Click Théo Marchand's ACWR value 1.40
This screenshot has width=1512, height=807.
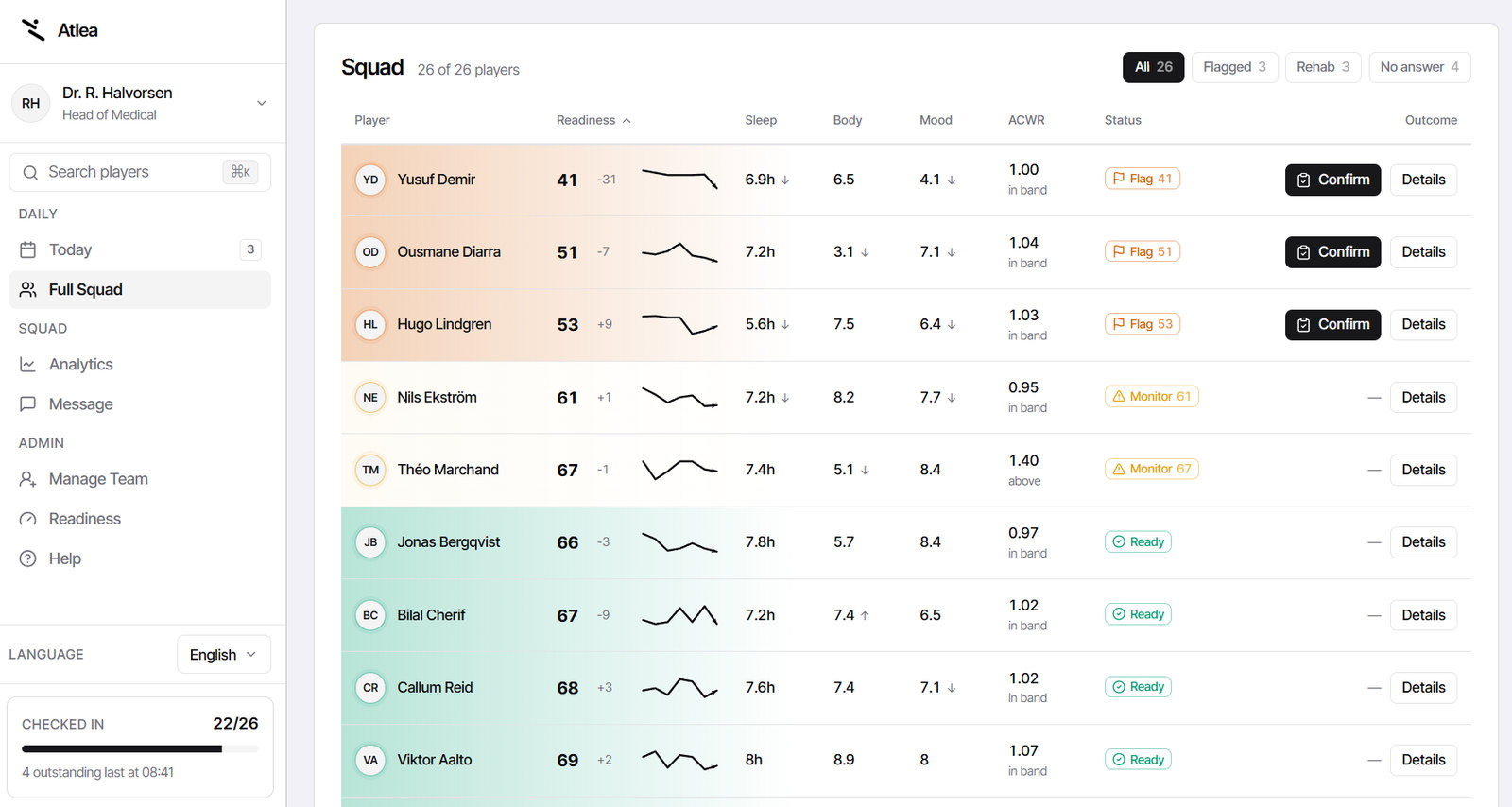tap(1023, 460)
